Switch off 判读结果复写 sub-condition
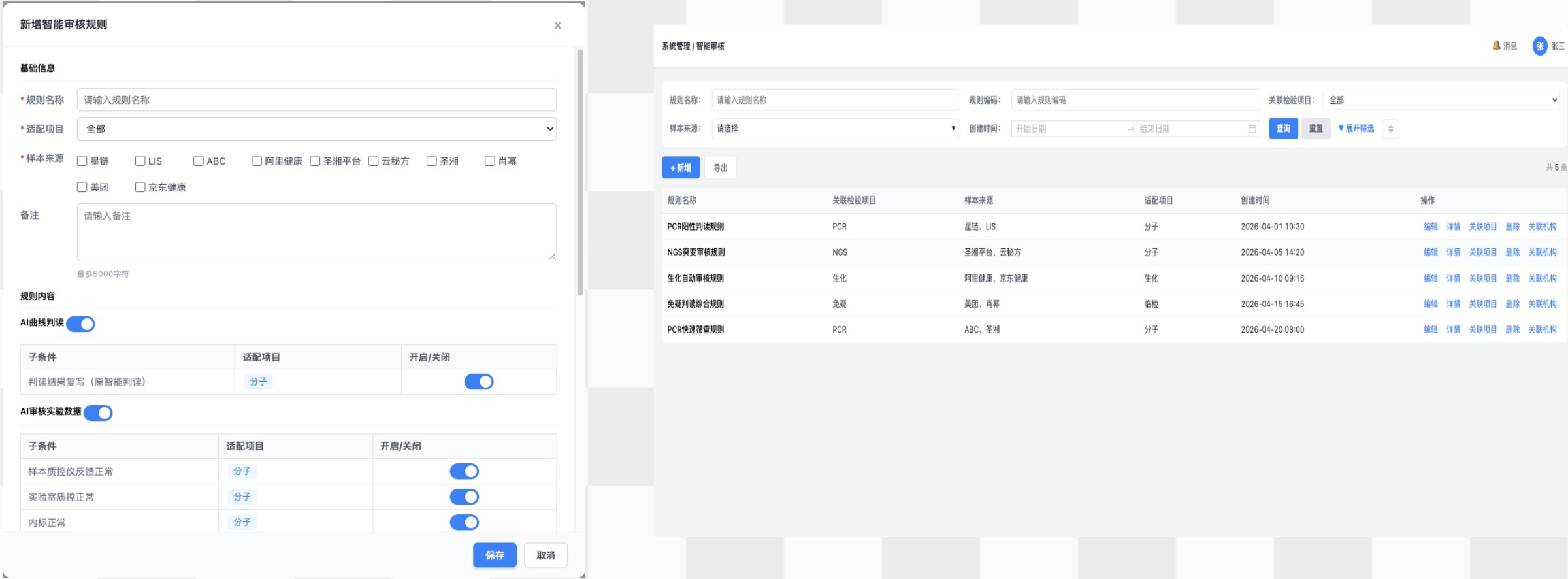 point(479,382)
